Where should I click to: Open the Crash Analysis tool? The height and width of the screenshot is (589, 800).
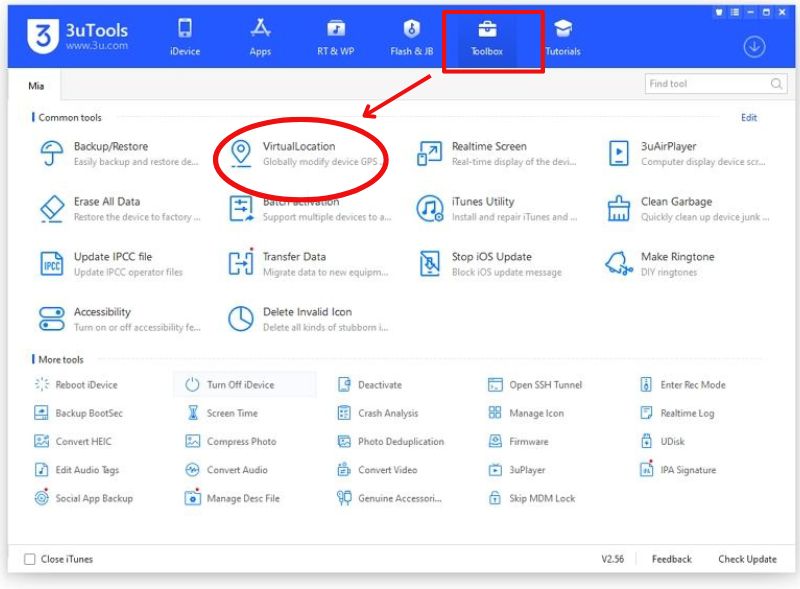coord(378,413)
